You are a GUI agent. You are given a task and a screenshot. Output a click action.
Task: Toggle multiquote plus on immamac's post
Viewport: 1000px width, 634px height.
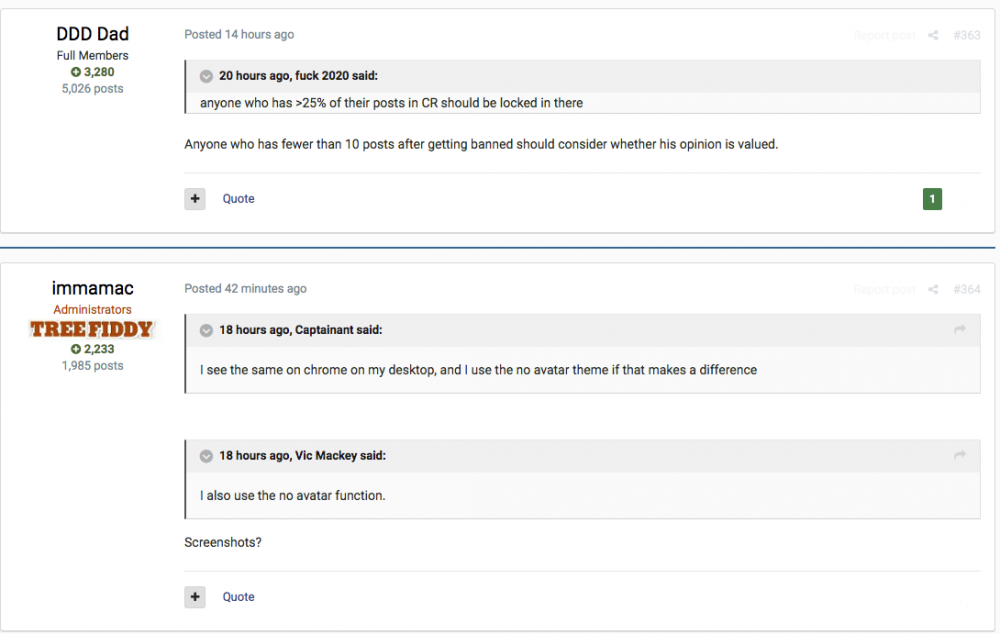(x=195, y=597)
